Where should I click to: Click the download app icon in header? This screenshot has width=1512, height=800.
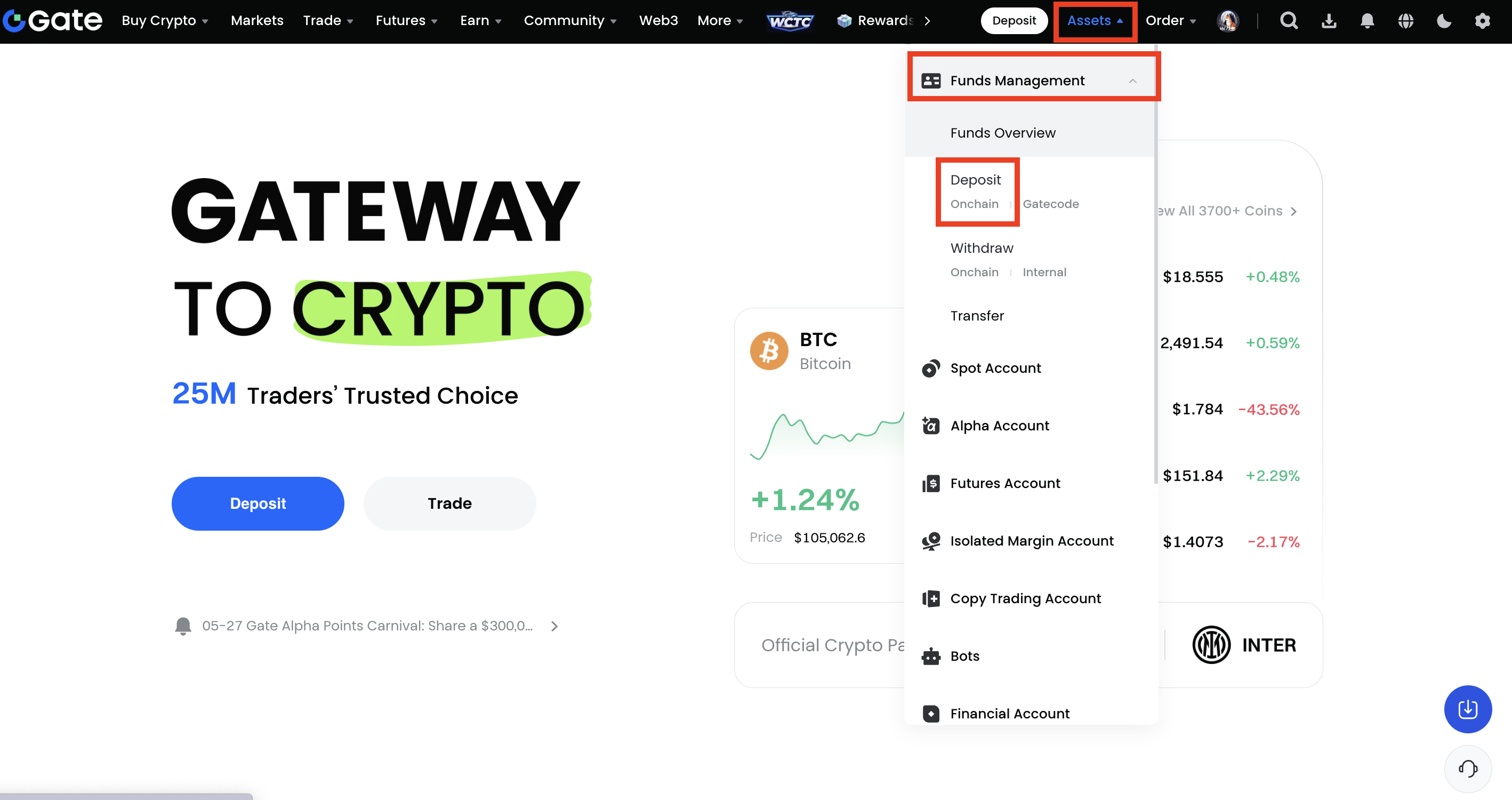pos(1329,21)
